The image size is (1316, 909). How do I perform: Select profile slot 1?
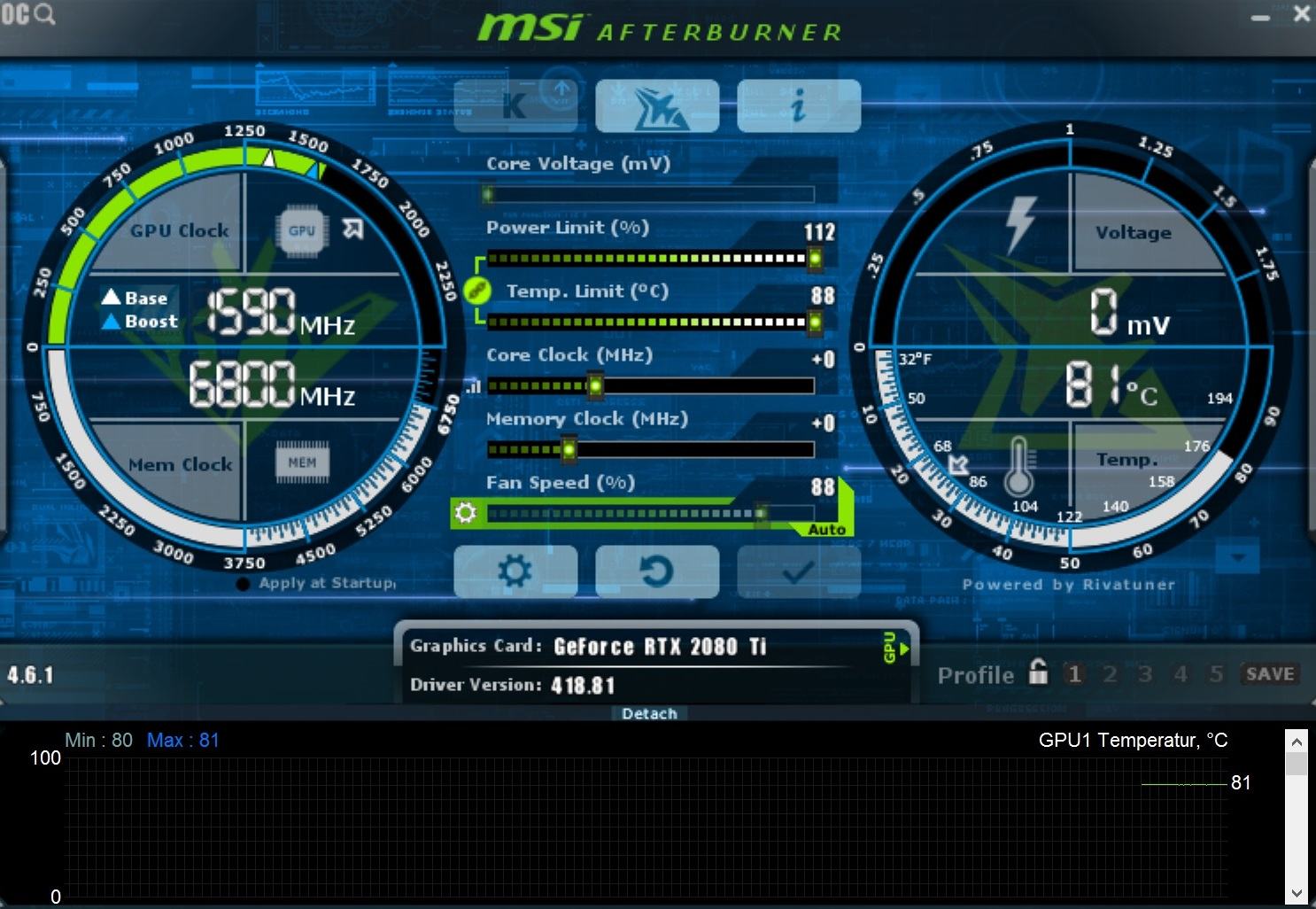tap(1074, 674)
